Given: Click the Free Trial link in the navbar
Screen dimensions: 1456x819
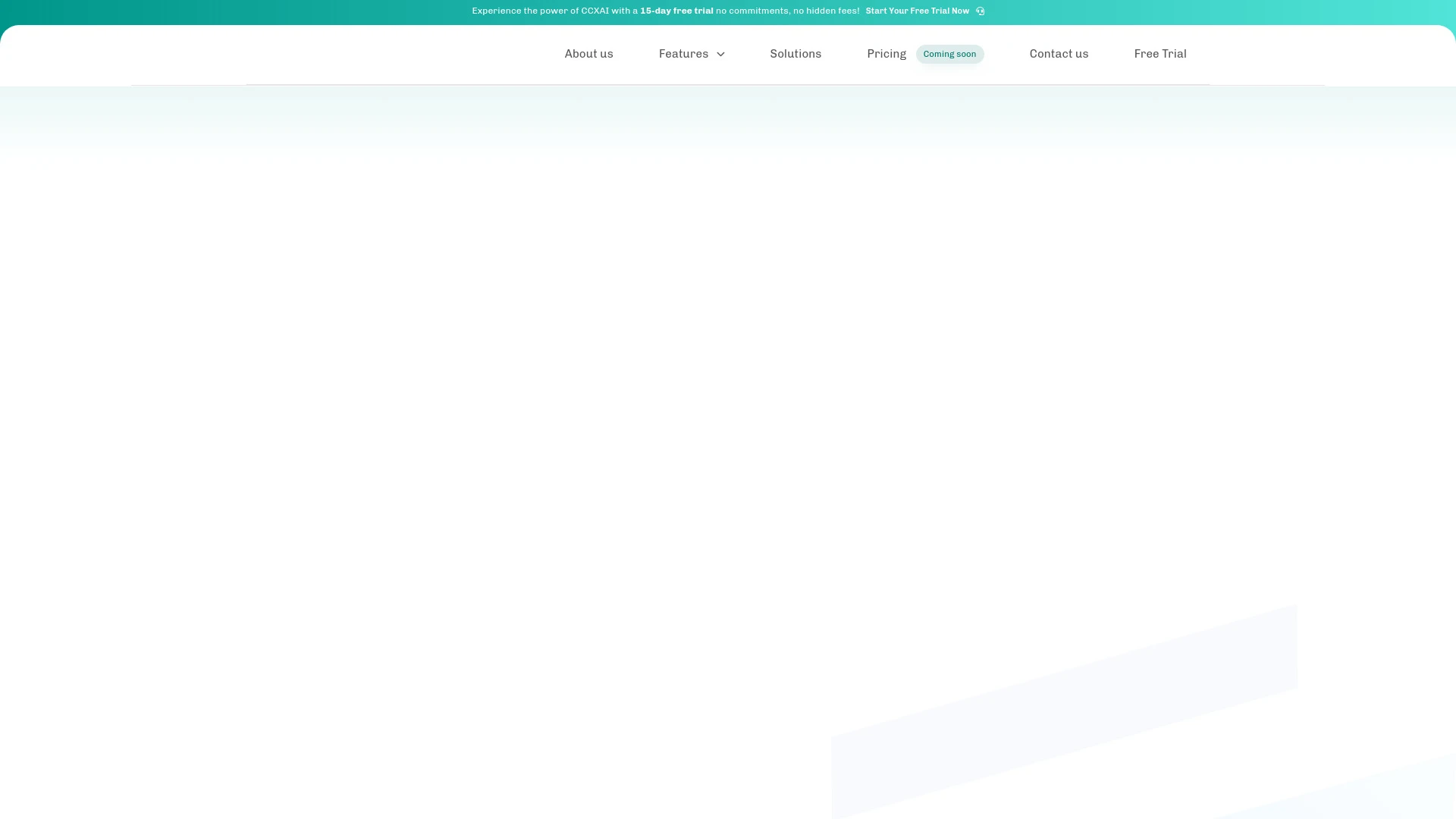Looking at the screenshot, I should (1159, 54).
